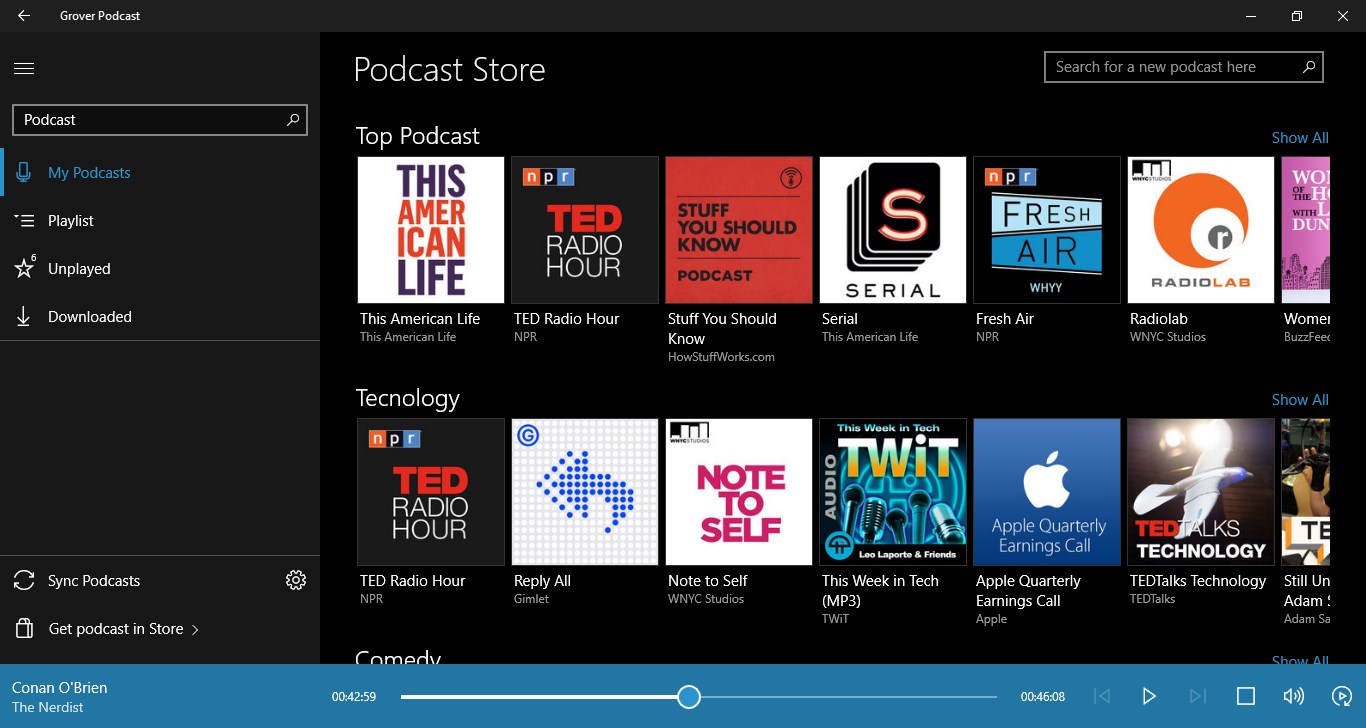Open the Downloaded podcasts list
Screen dimensions: 1366x728
(x=89, y=316)
